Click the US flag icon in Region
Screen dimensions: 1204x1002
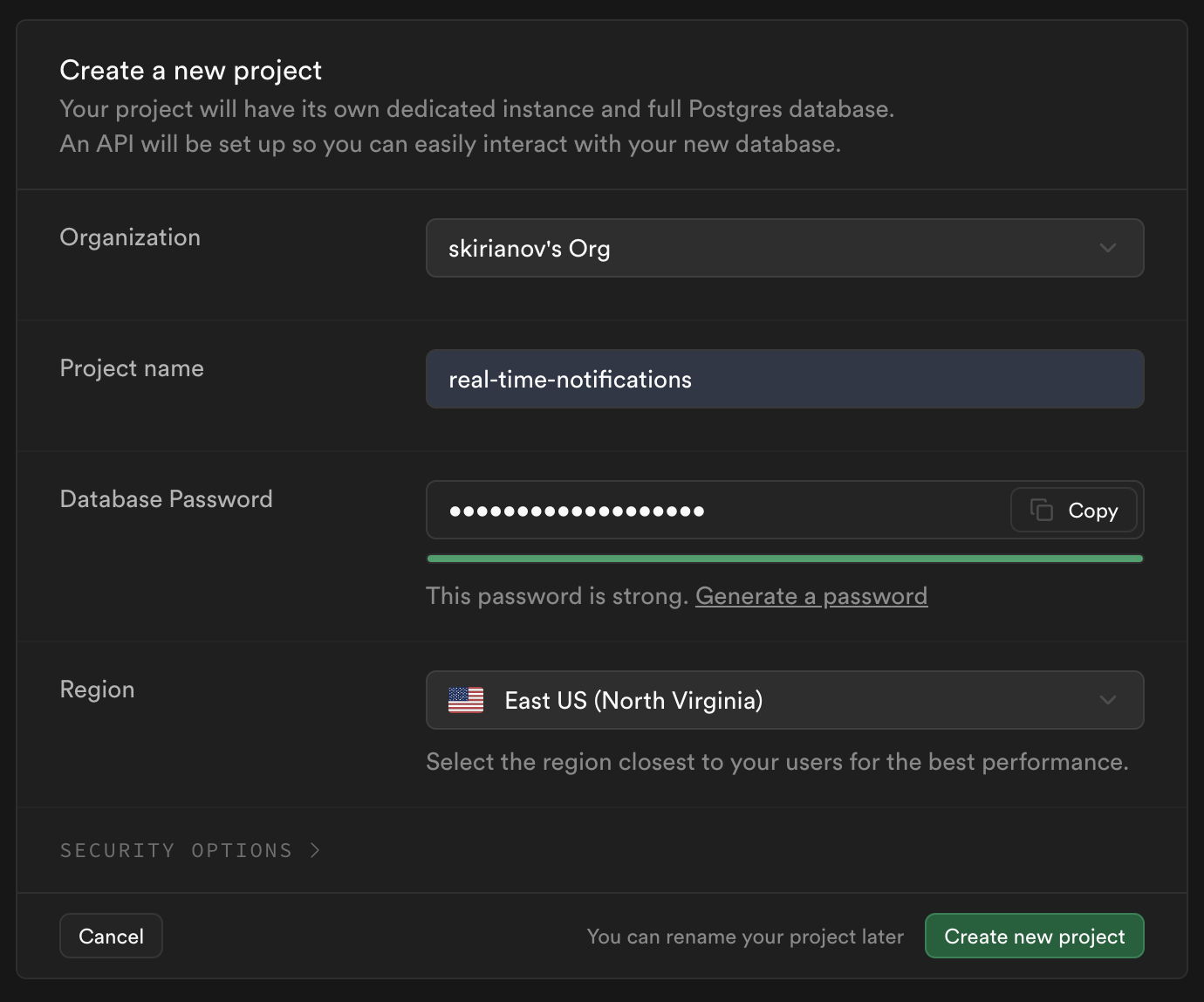click(x=466, y=700)
